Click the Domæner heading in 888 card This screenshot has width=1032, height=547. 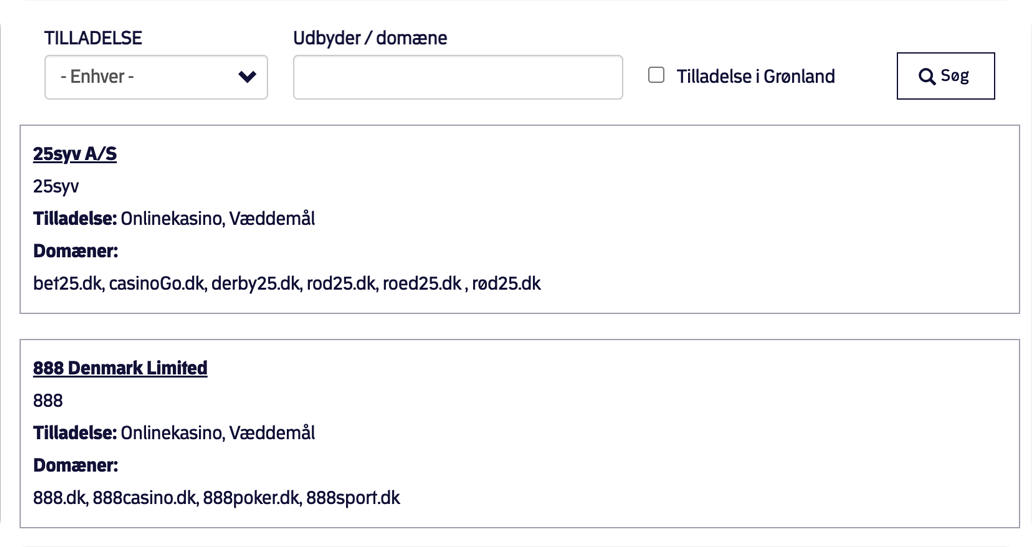tap(76, 465)
